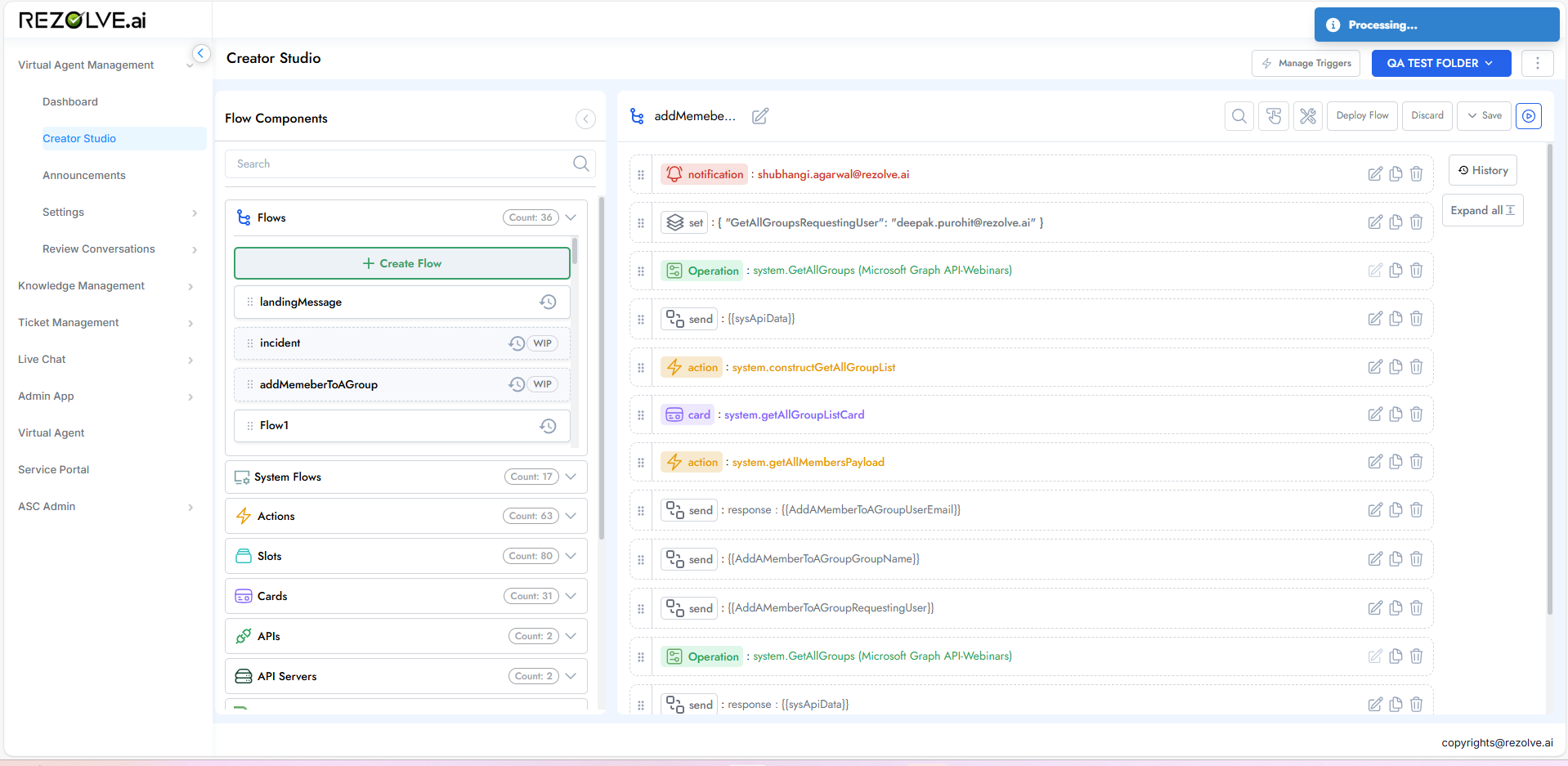Duplicate the set step using copy icon
This screenshot has width=1568, height=766.
click(x=1396, y=222)
